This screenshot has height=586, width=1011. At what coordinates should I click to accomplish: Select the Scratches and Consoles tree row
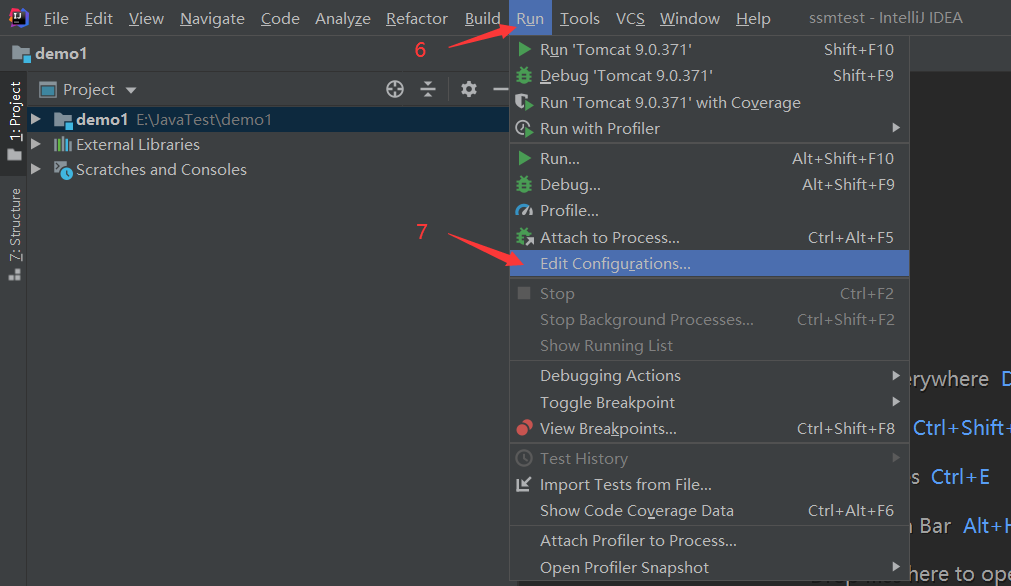coord(268,170)
